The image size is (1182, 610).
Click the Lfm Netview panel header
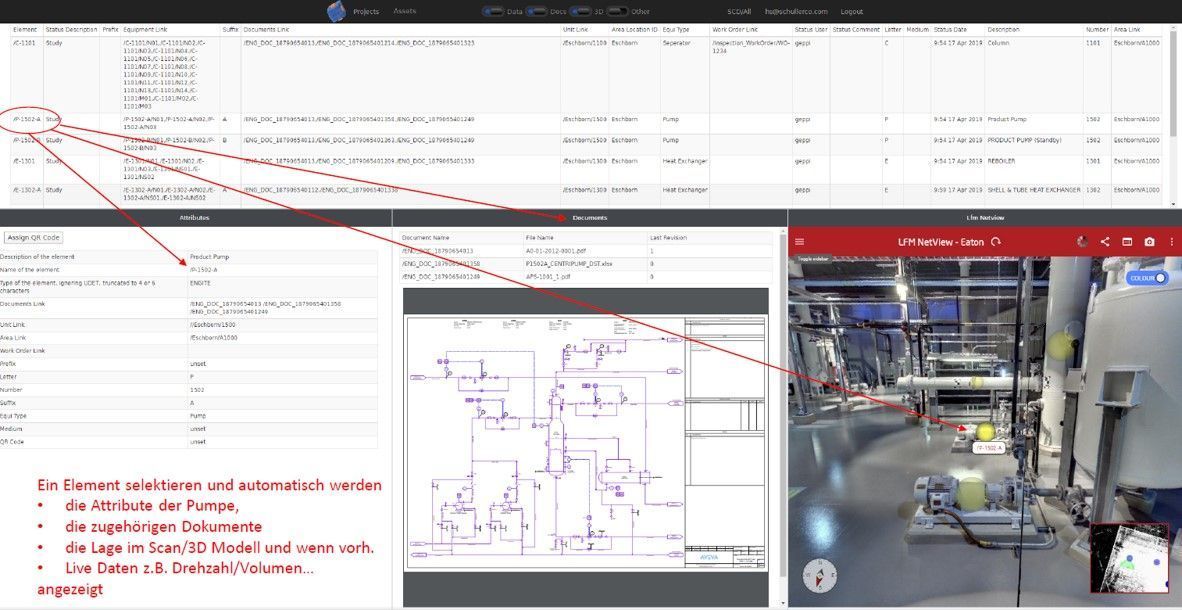point(984,217)
